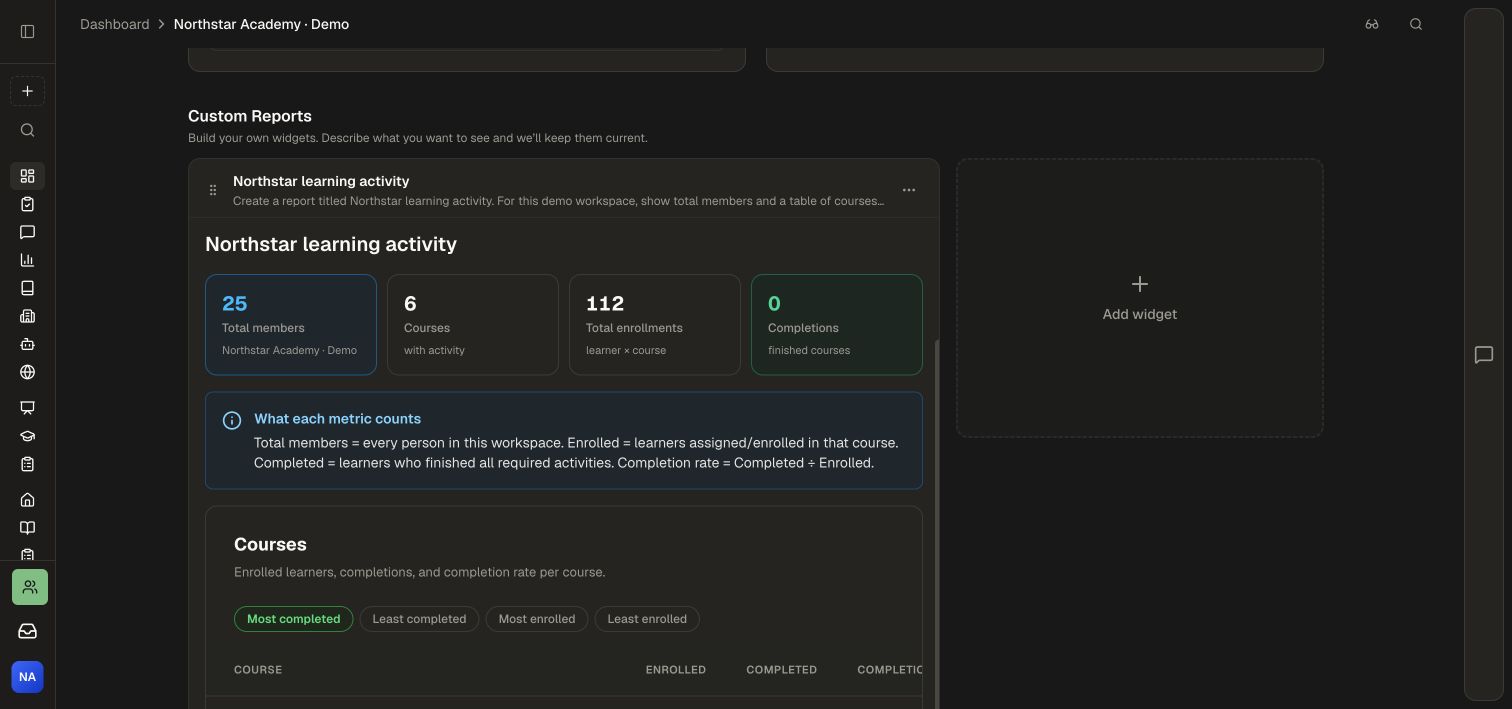Click the Northstar learning activity widget title
Screen dimensions: 1512x709
coord(321,181)
